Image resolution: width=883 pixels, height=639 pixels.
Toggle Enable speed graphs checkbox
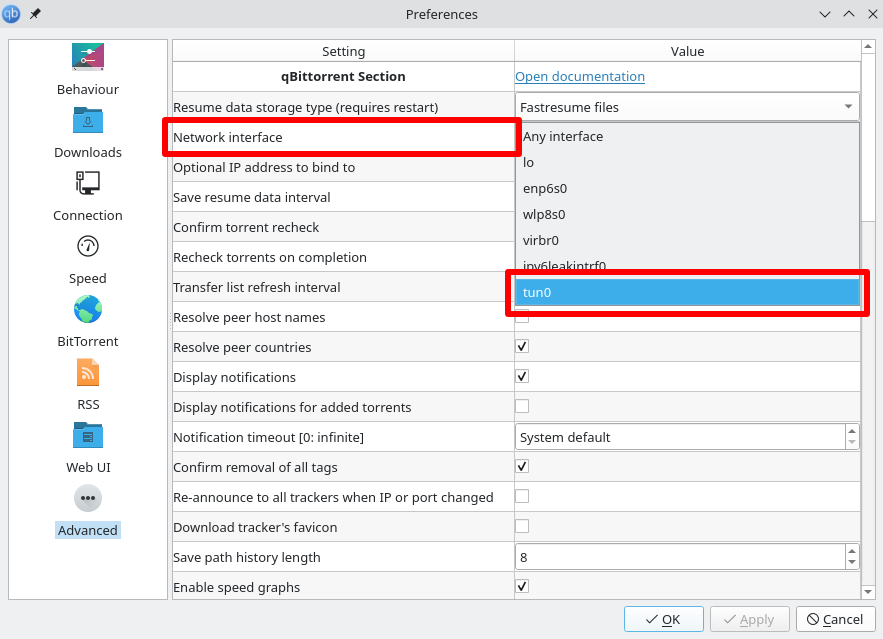pyautogui.click(x=522, y=586)
